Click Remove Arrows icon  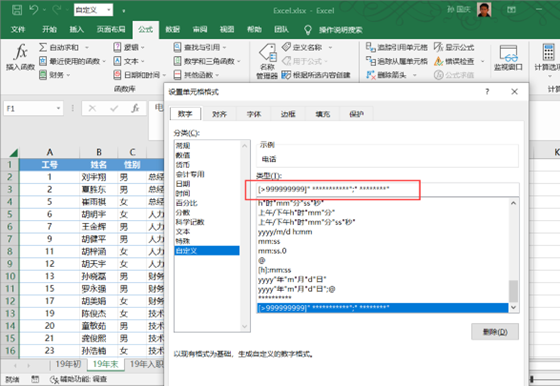tap(371, 75)
